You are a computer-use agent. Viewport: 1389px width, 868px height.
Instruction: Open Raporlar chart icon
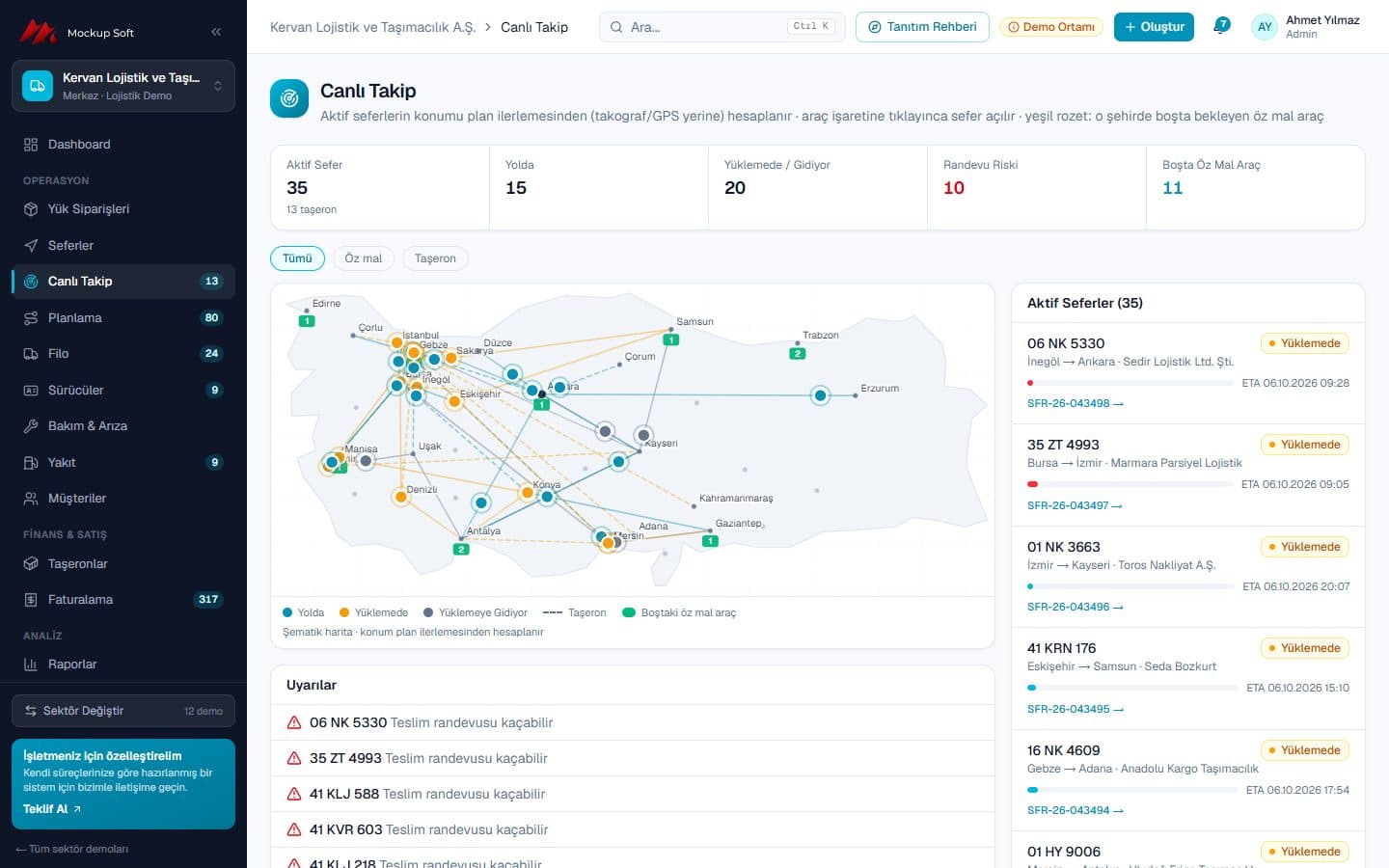click(x=31, y=665)
